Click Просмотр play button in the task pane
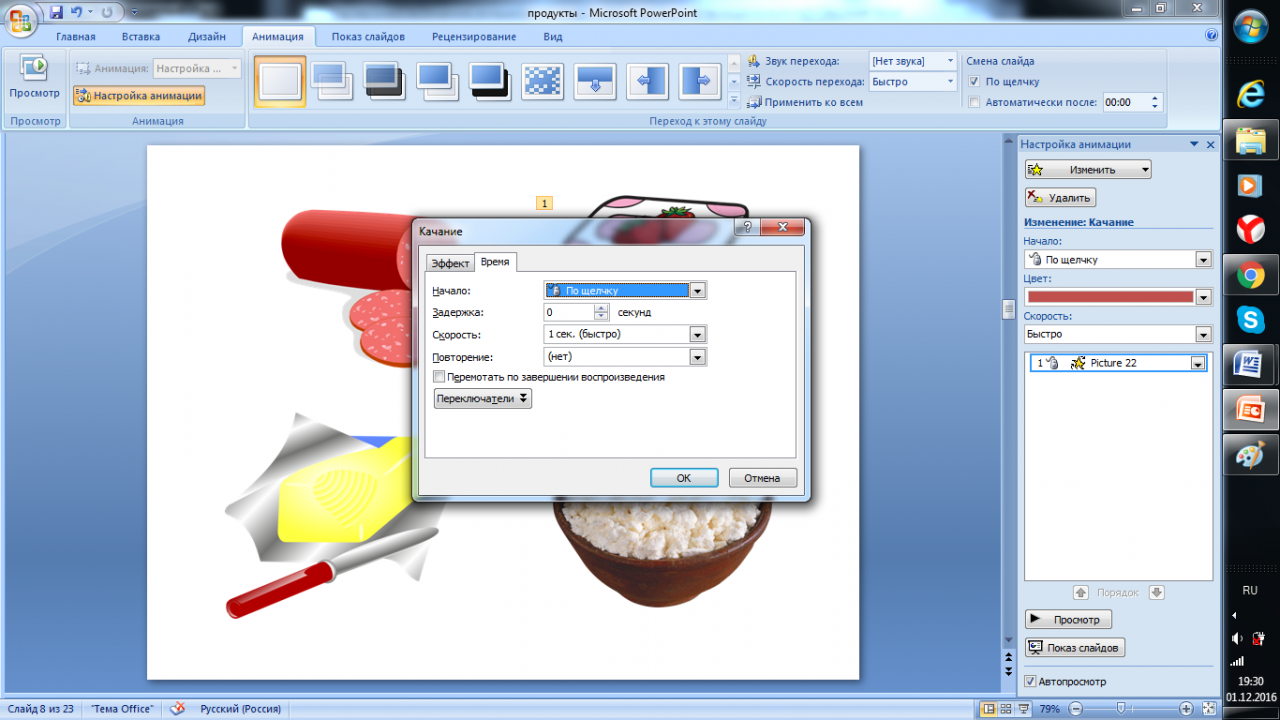Screen dimensions: 1280x720 (x=1068, y=620)
